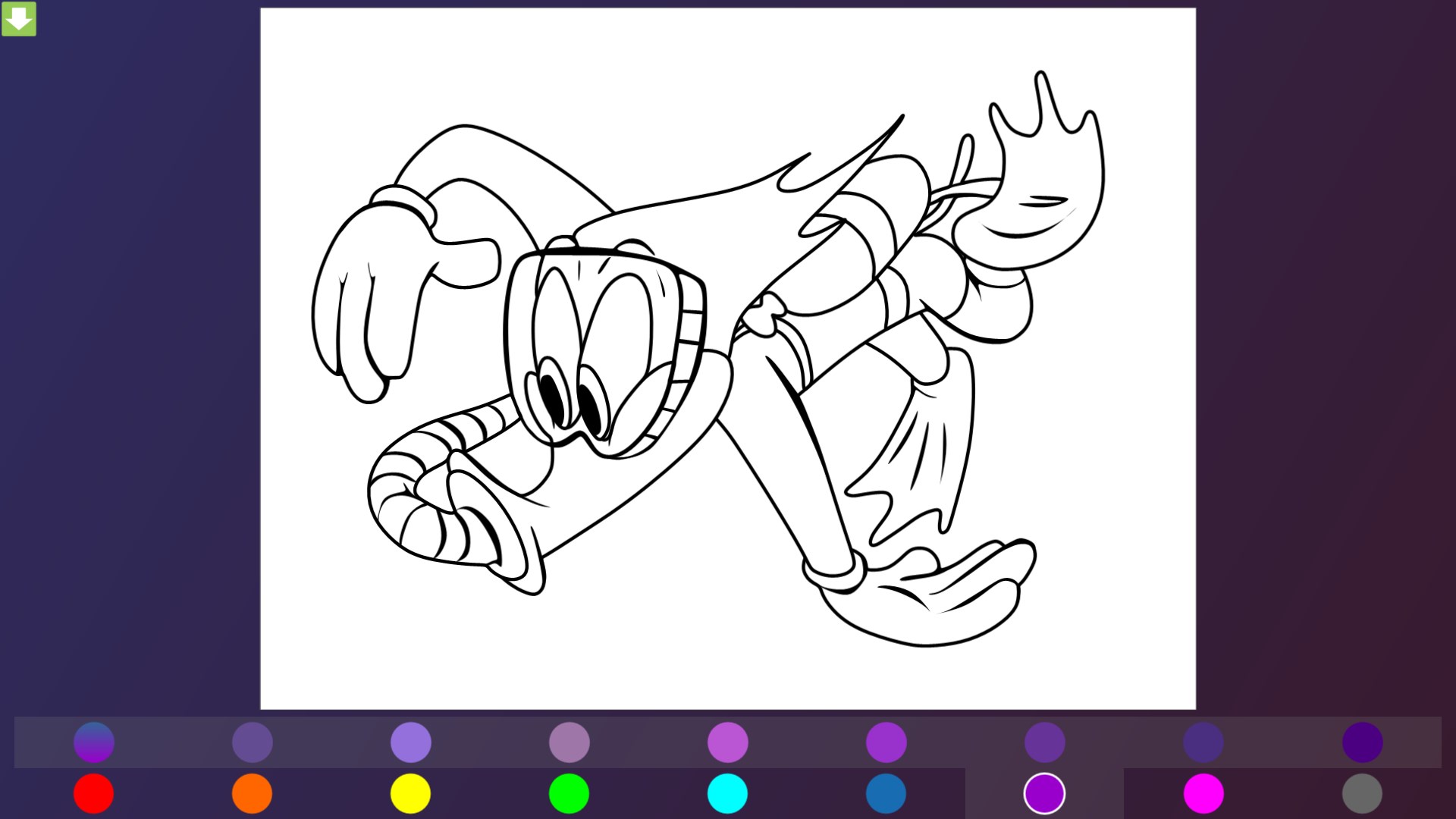1456x819 pixels.
Task: Choose the darkest indigo shade swatch
Action: point(1362,742)
